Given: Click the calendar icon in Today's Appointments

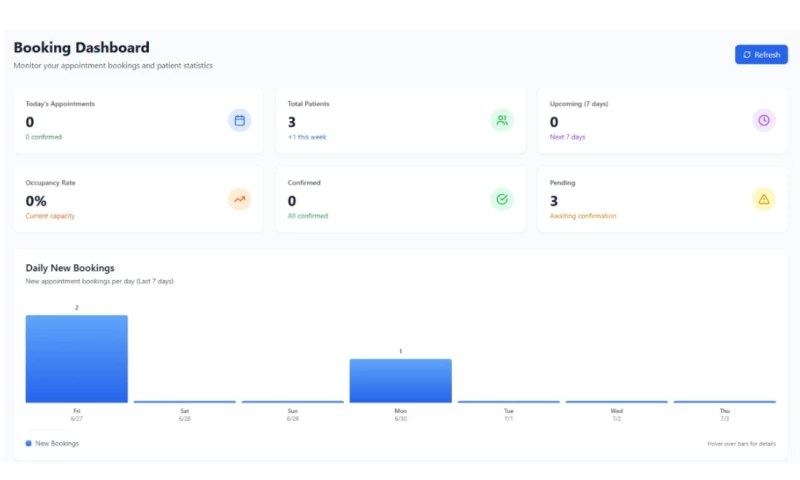Looking at the screenshot, I should pos(239,121).
